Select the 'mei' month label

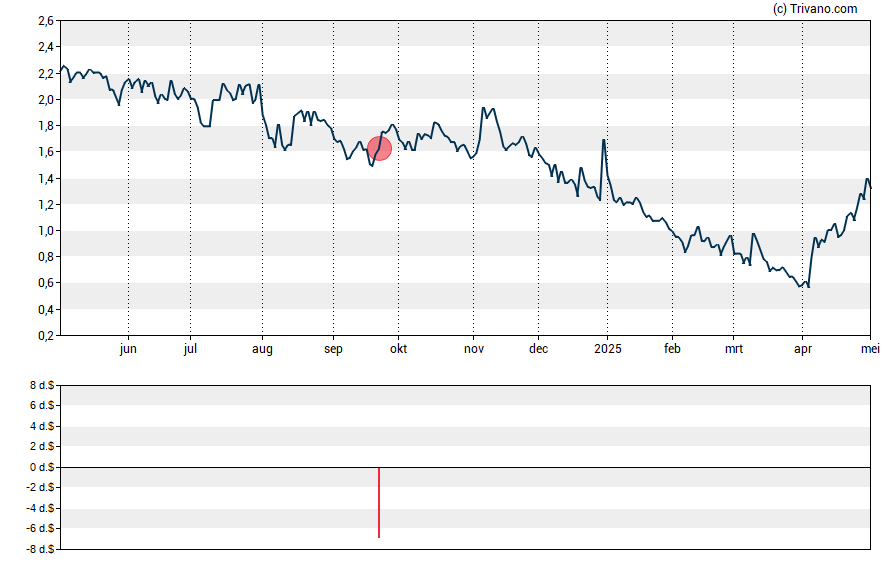point(870,349)
